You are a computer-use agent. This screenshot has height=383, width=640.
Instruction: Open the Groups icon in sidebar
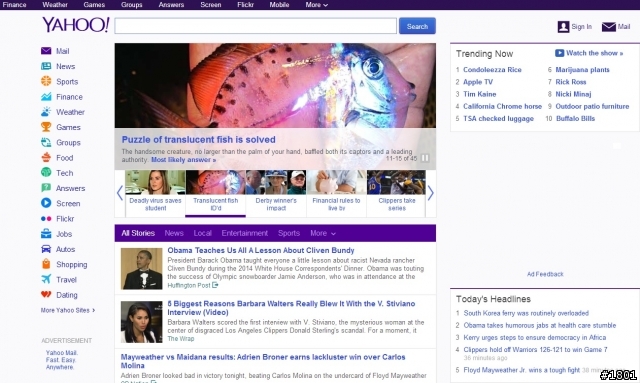coord(46,143)
